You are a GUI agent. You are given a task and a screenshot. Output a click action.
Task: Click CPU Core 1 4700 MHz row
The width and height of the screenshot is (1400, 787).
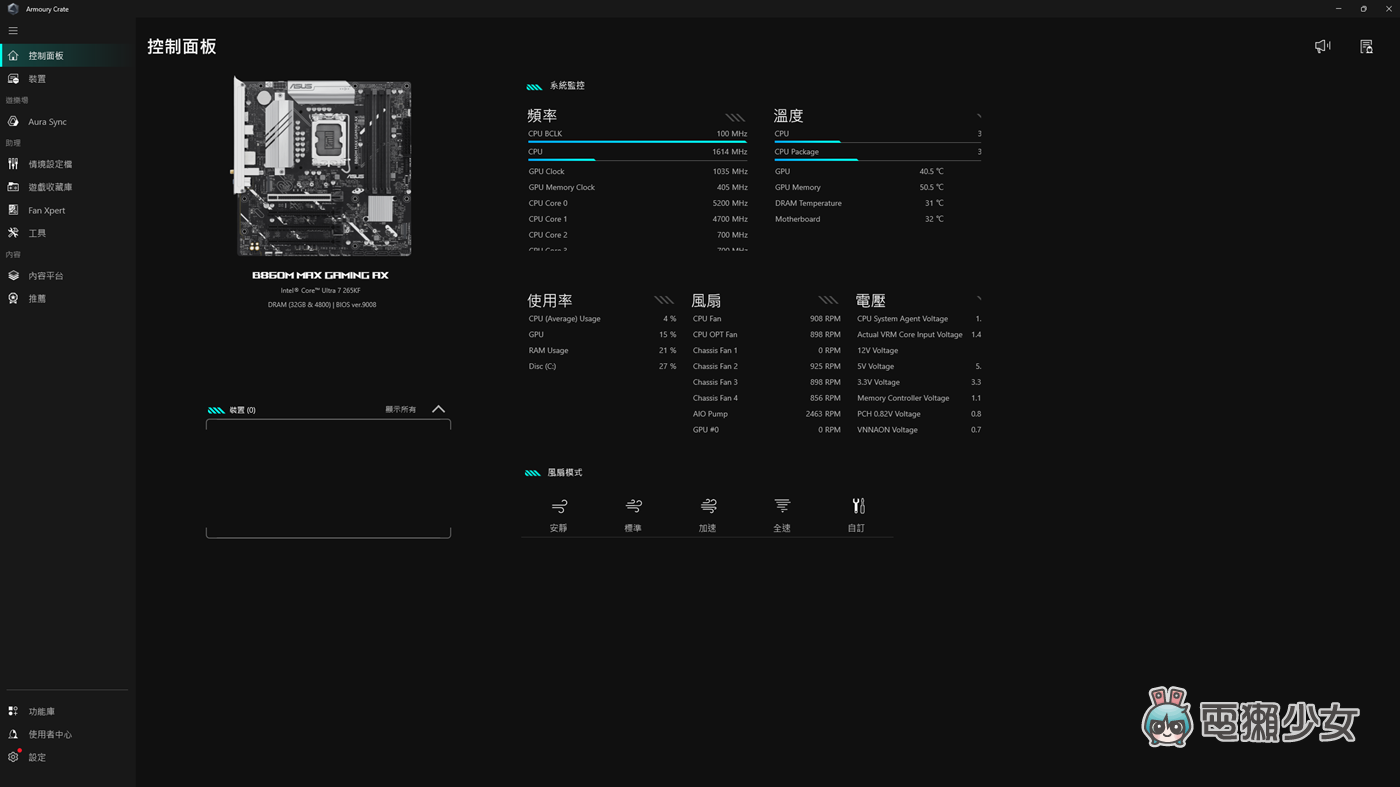pos(637,220)
